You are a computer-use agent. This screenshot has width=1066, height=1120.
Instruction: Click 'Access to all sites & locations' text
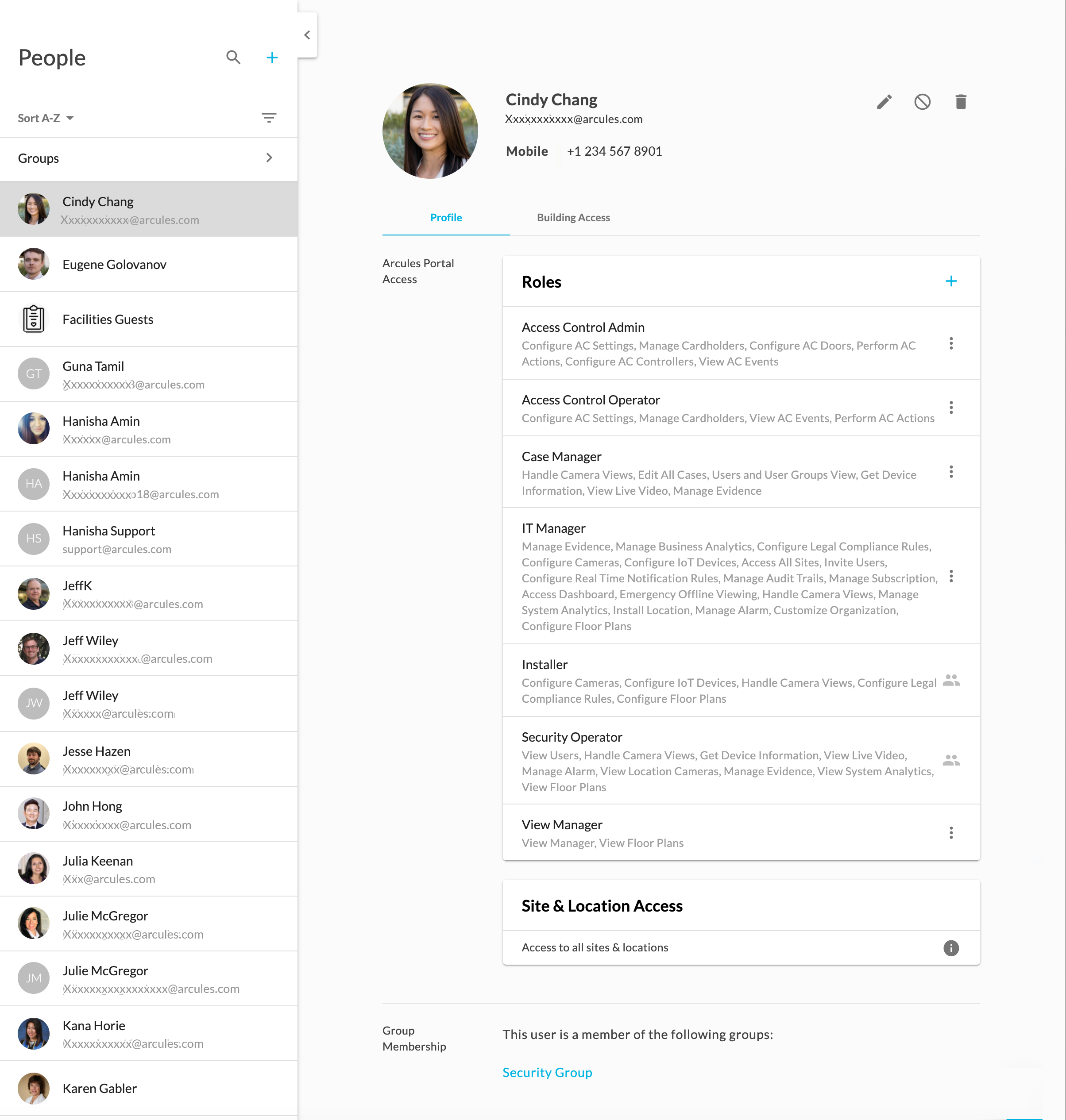pos(595,947)
